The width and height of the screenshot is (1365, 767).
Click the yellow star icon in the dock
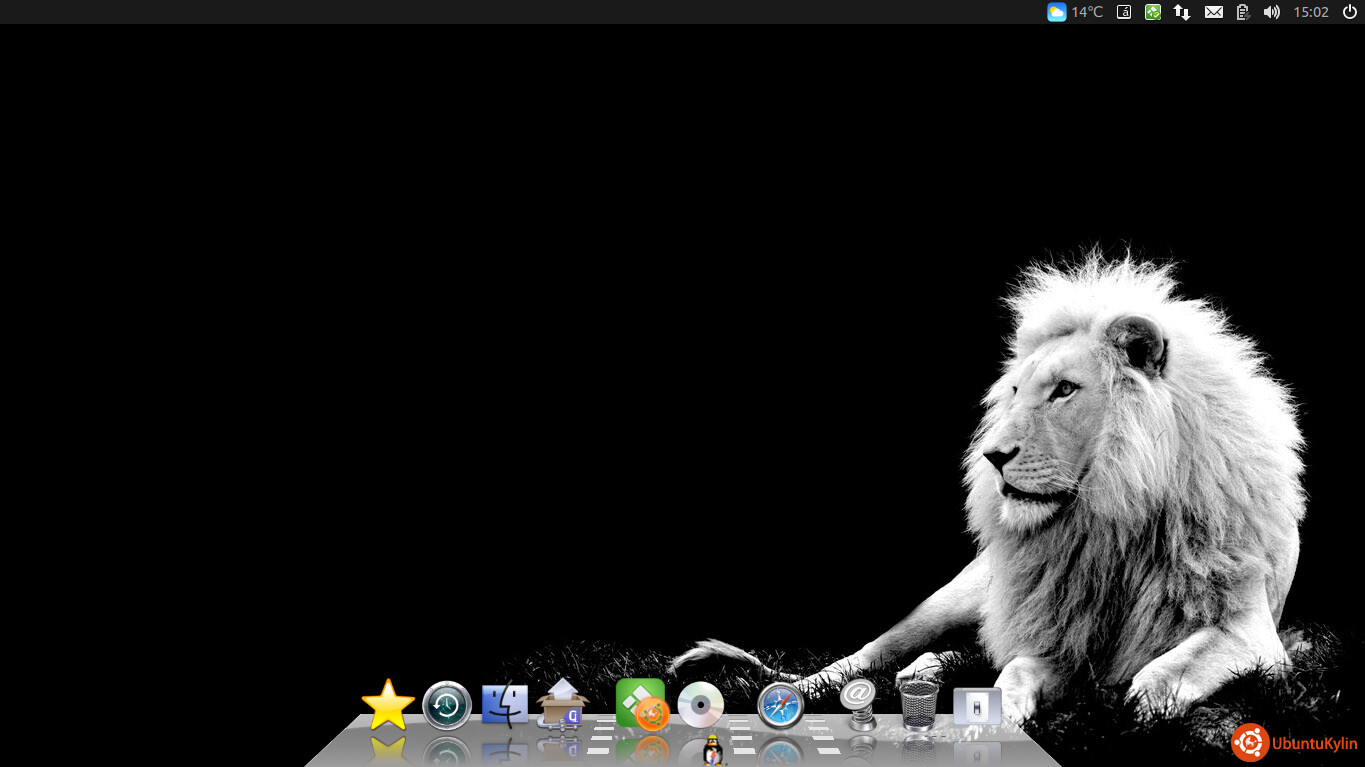388,705
